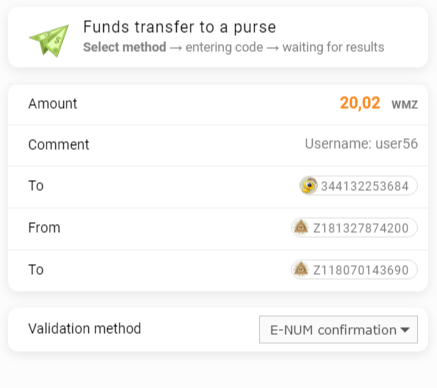
Task: Click the WMZ currency label
Action: click(405, 105)
